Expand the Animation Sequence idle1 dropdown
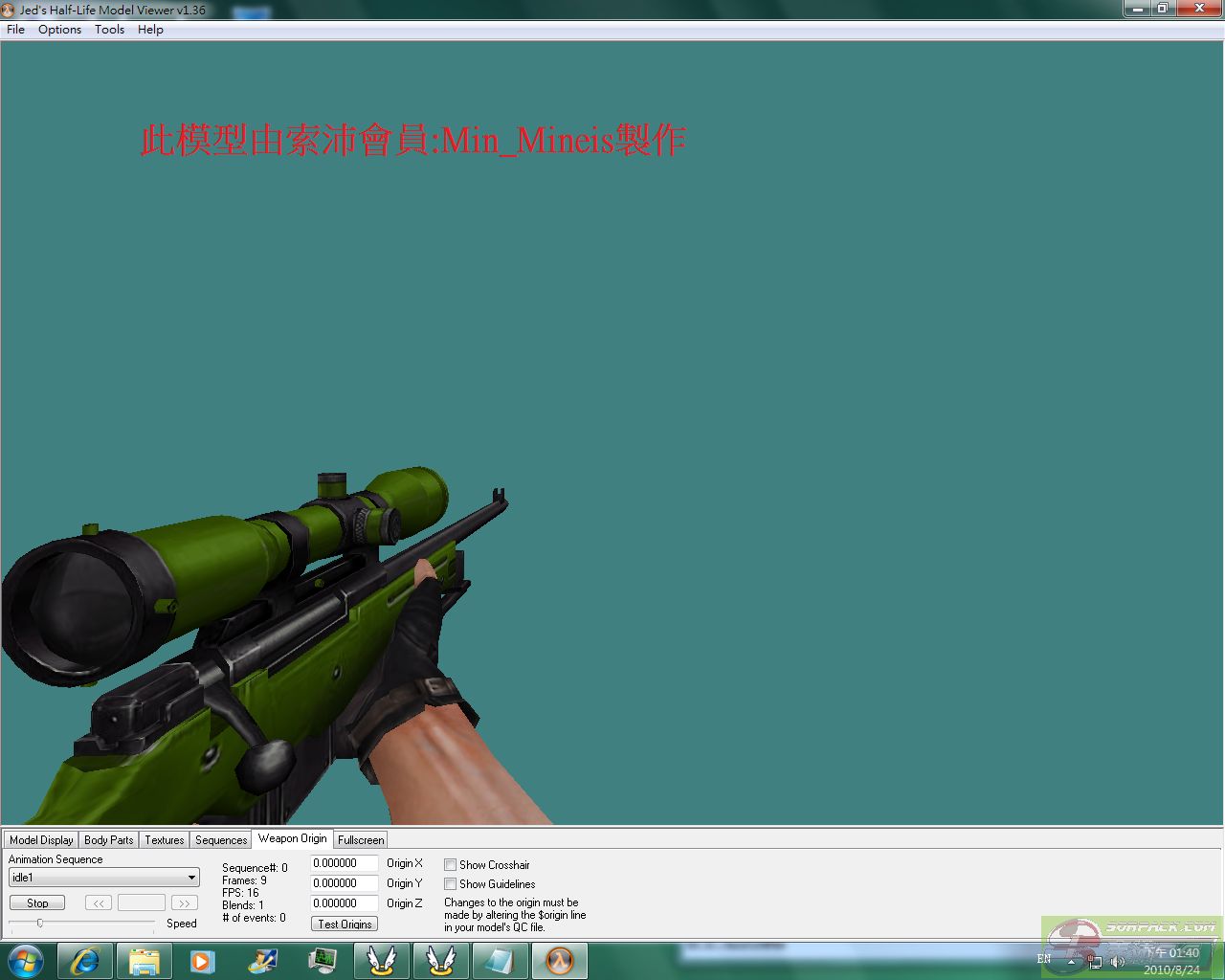Viewport: 1225px width, 980px height. tap(191, 878)
